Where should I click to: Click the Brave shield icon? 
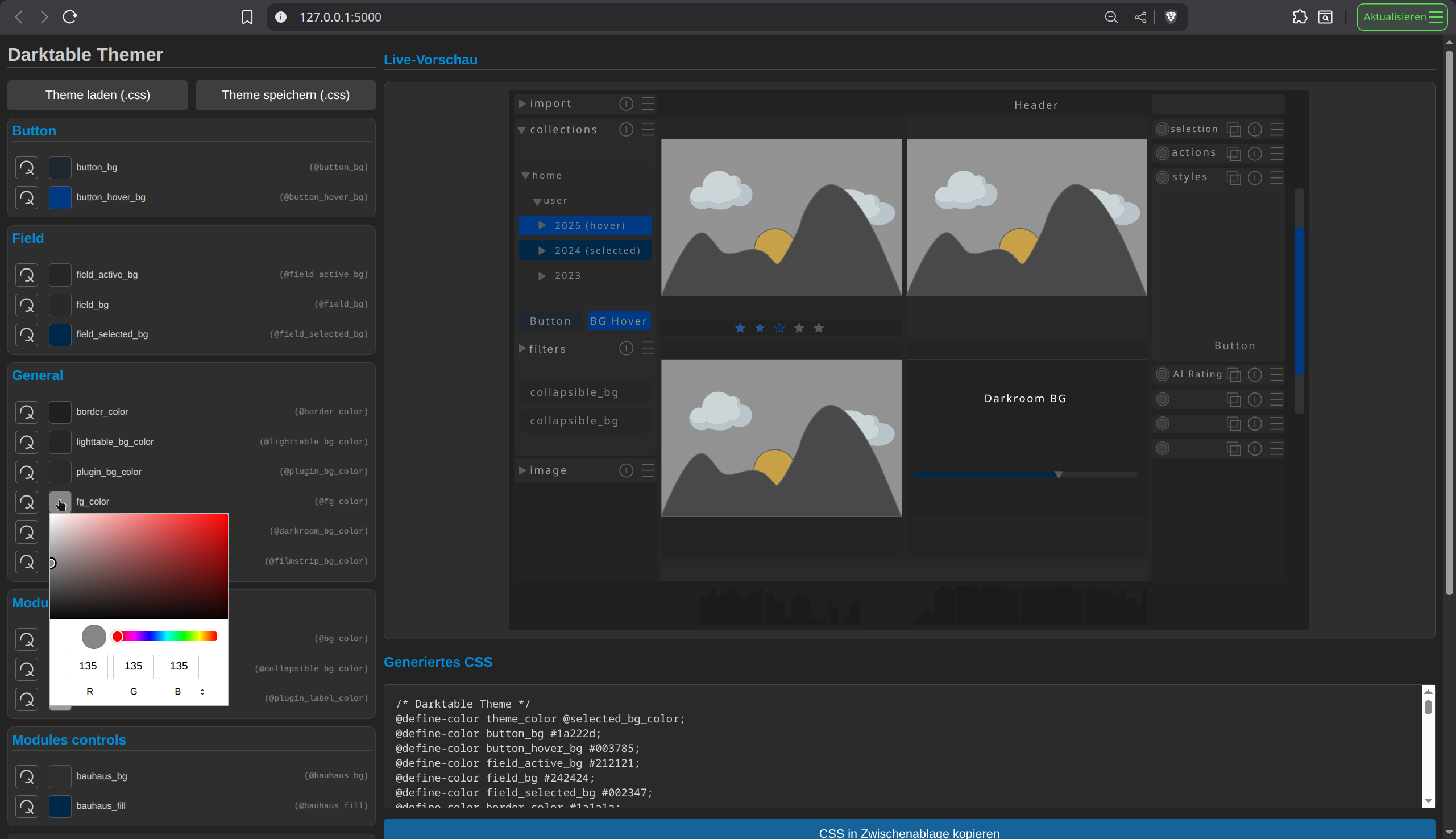point(1171,17)
